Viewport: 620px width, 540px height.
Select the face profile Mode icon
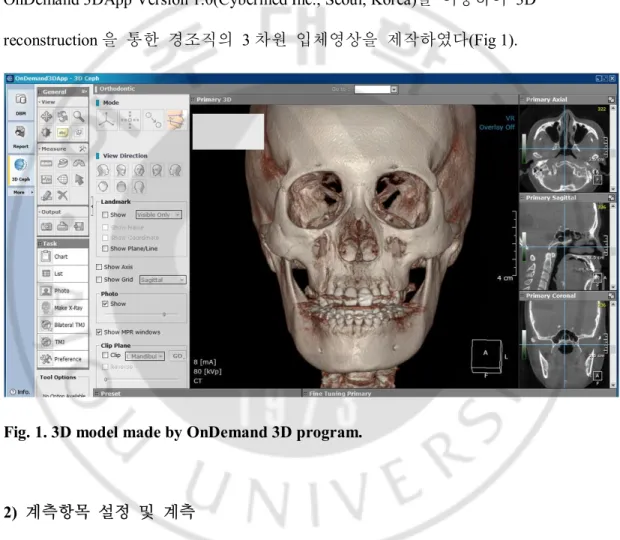tap(176, 120)
